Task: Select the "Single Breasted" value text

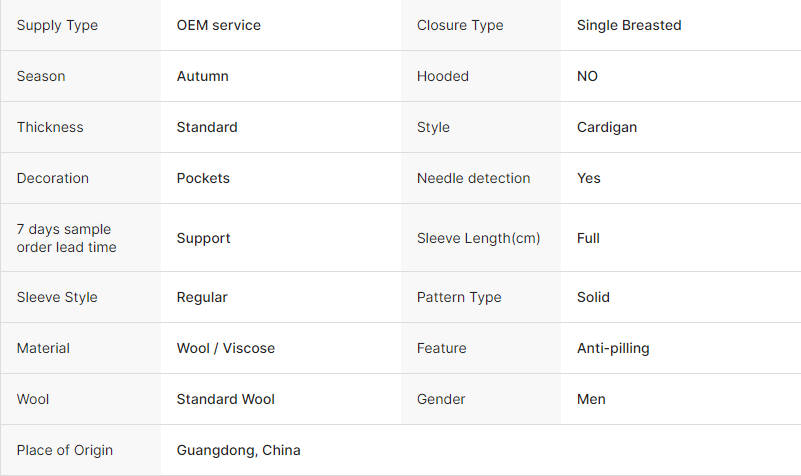Action: [629, 25]
